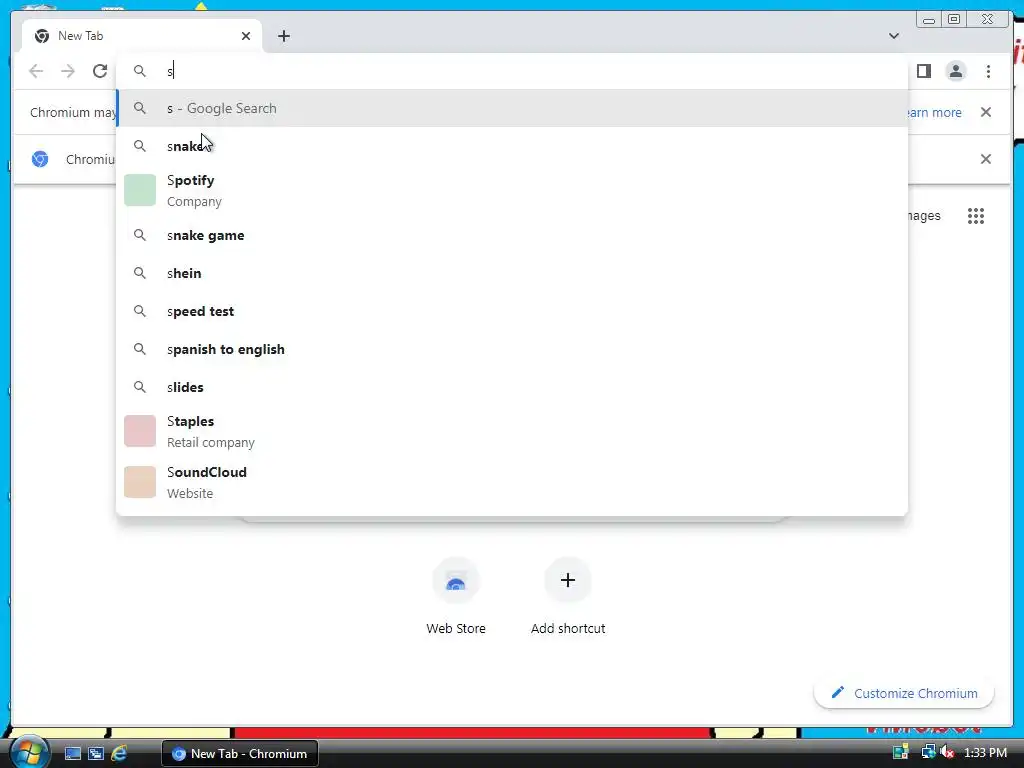Pick the 'spanish to english' suggestion
Viewport: 1024px width, 768px height.
[x=512, y=349]
